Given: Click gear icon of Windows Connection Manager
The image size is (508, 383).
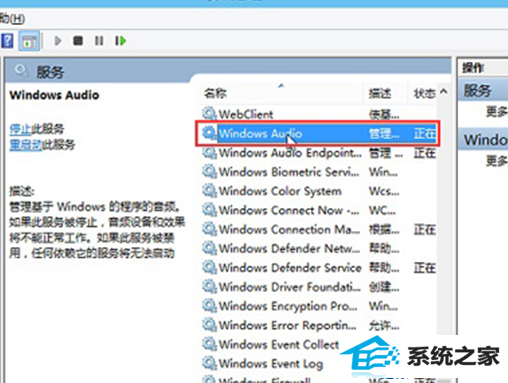Looking at the screenshot, I should pyautogui.click(x=209, y=229).
